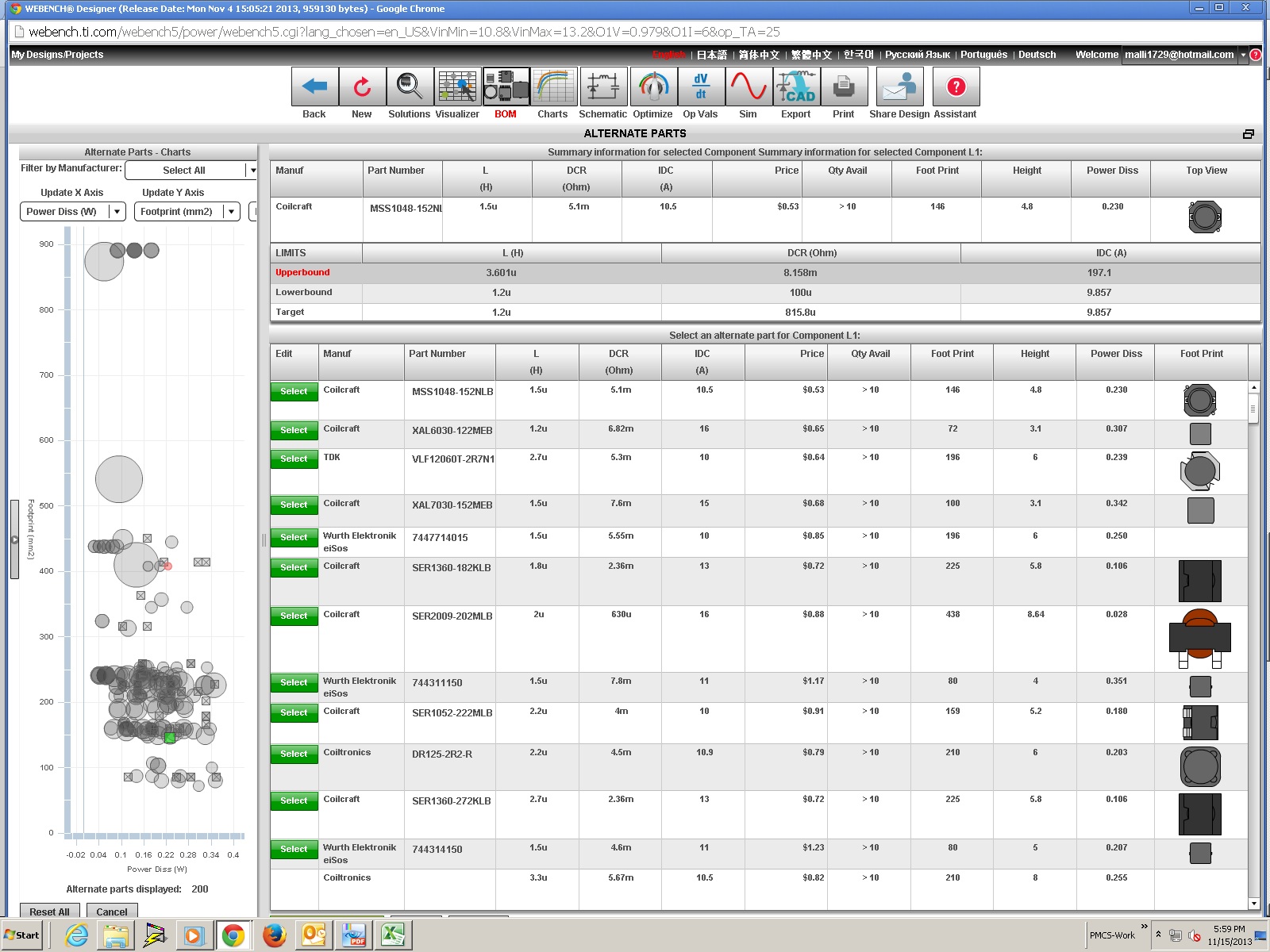Open Internet Explorer from the taskbar
Screen dimensions: 1270x952
click(76, 935)
